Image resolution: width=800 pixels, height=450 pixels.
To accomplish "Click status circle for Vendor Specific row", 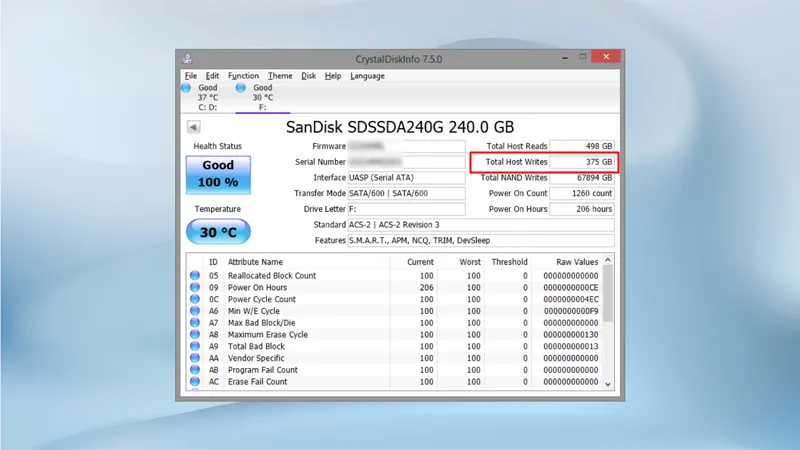I will click(195, 358).
